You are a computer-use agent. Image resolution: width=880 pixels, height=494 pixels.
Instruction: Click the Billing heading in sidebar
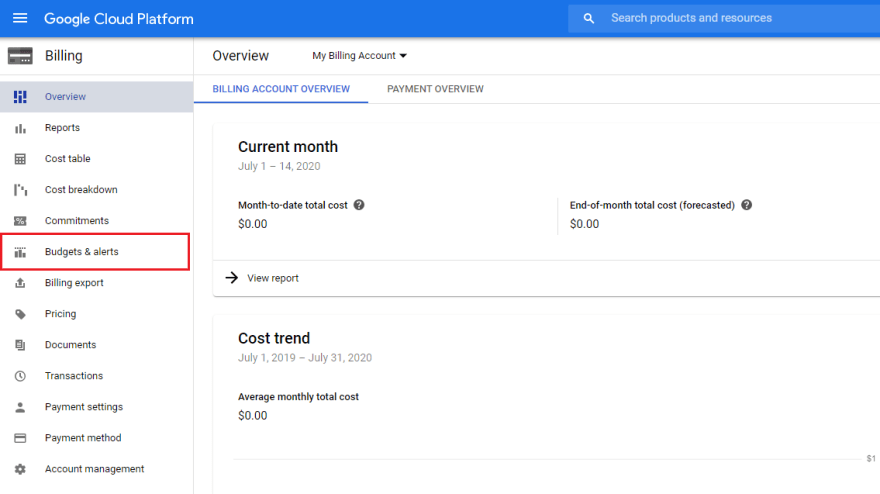point(63,56)
